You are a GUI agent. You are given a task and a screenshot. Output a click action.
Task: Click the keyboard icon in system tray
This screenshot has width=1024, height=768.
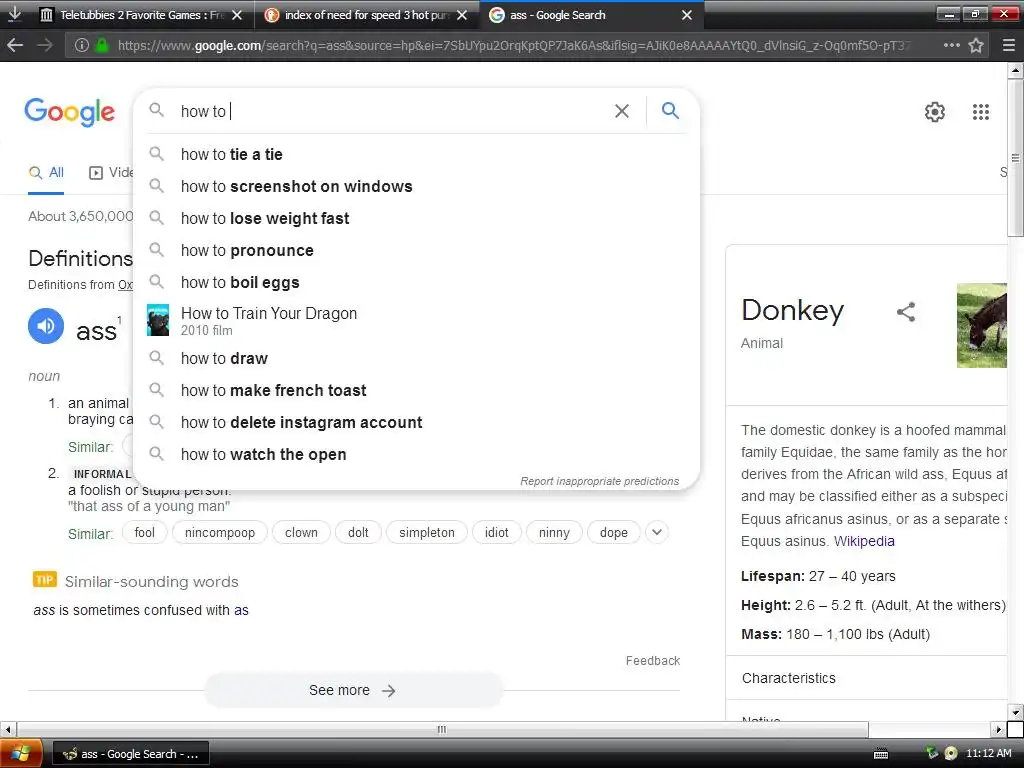coord(881,754)
